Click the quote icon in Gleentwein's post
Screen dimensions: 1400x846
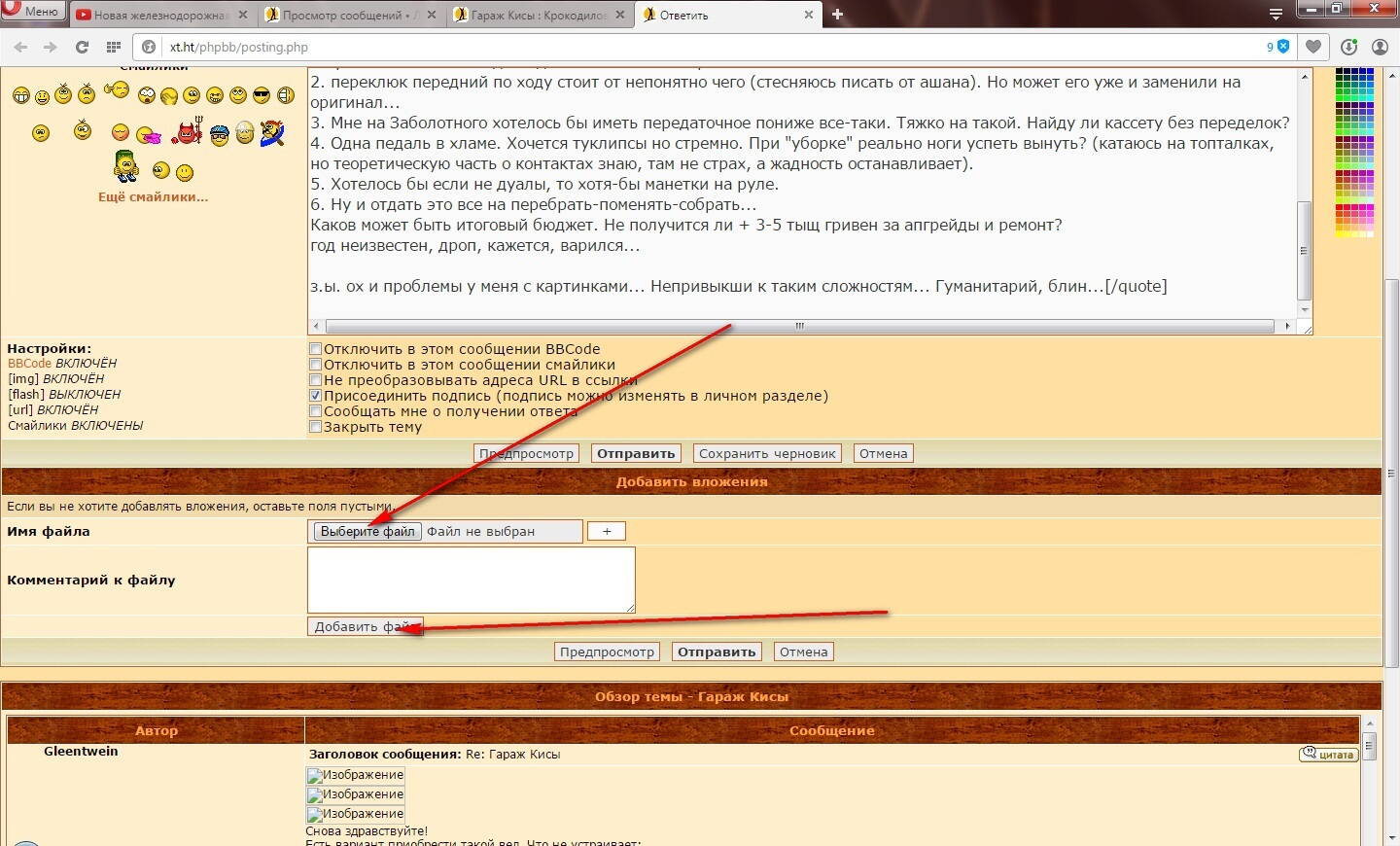click(x=1328, y=755)
